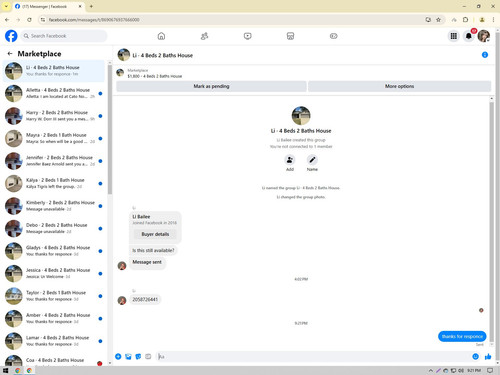Open the Friends icon in top navigation
Viewport: 500px width, 375px height.
pyautogui.click(x=204, y=36)
